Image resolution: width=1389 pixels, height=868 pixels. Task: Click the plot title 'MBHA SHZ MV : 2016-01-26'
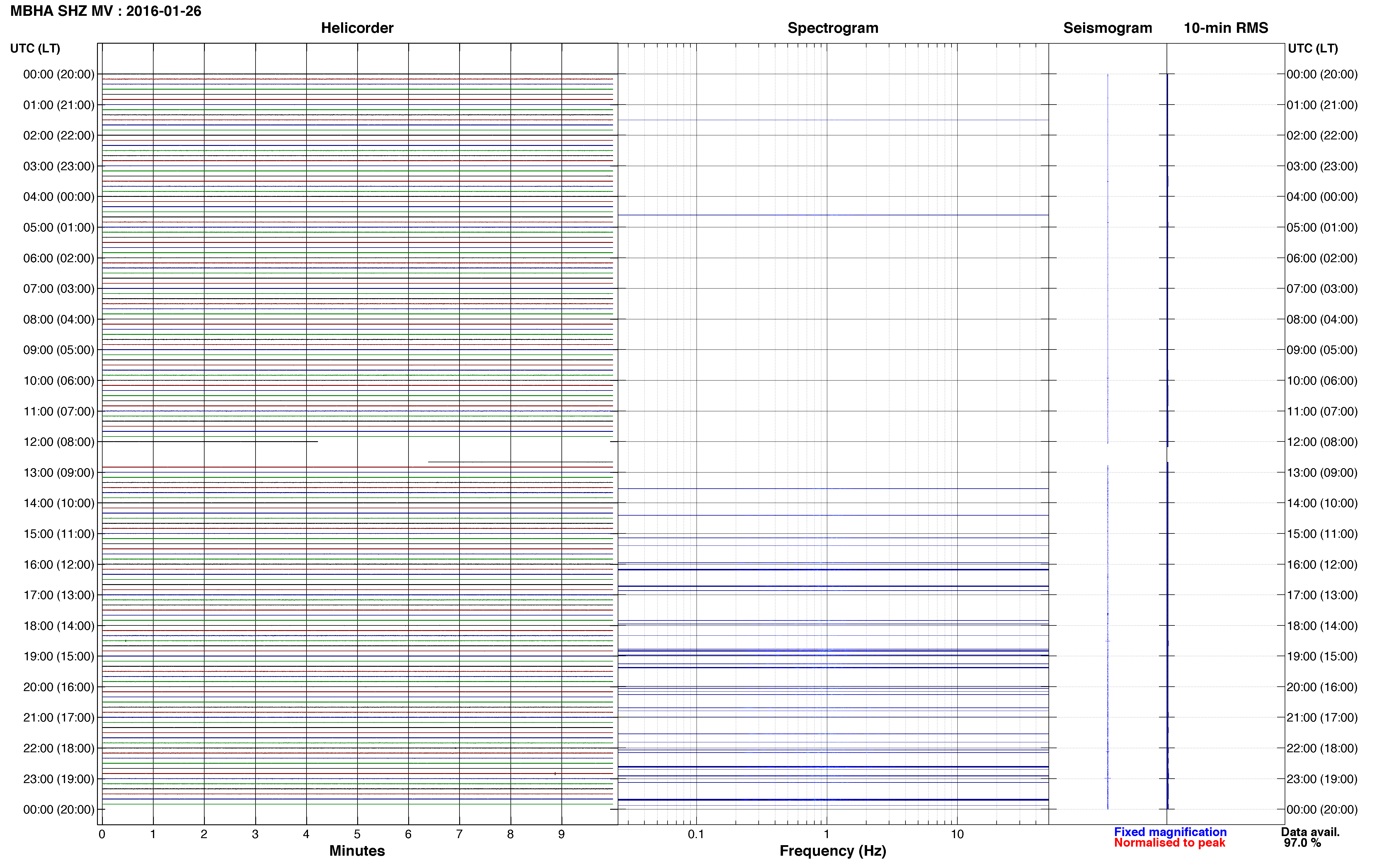pos(106,11)
